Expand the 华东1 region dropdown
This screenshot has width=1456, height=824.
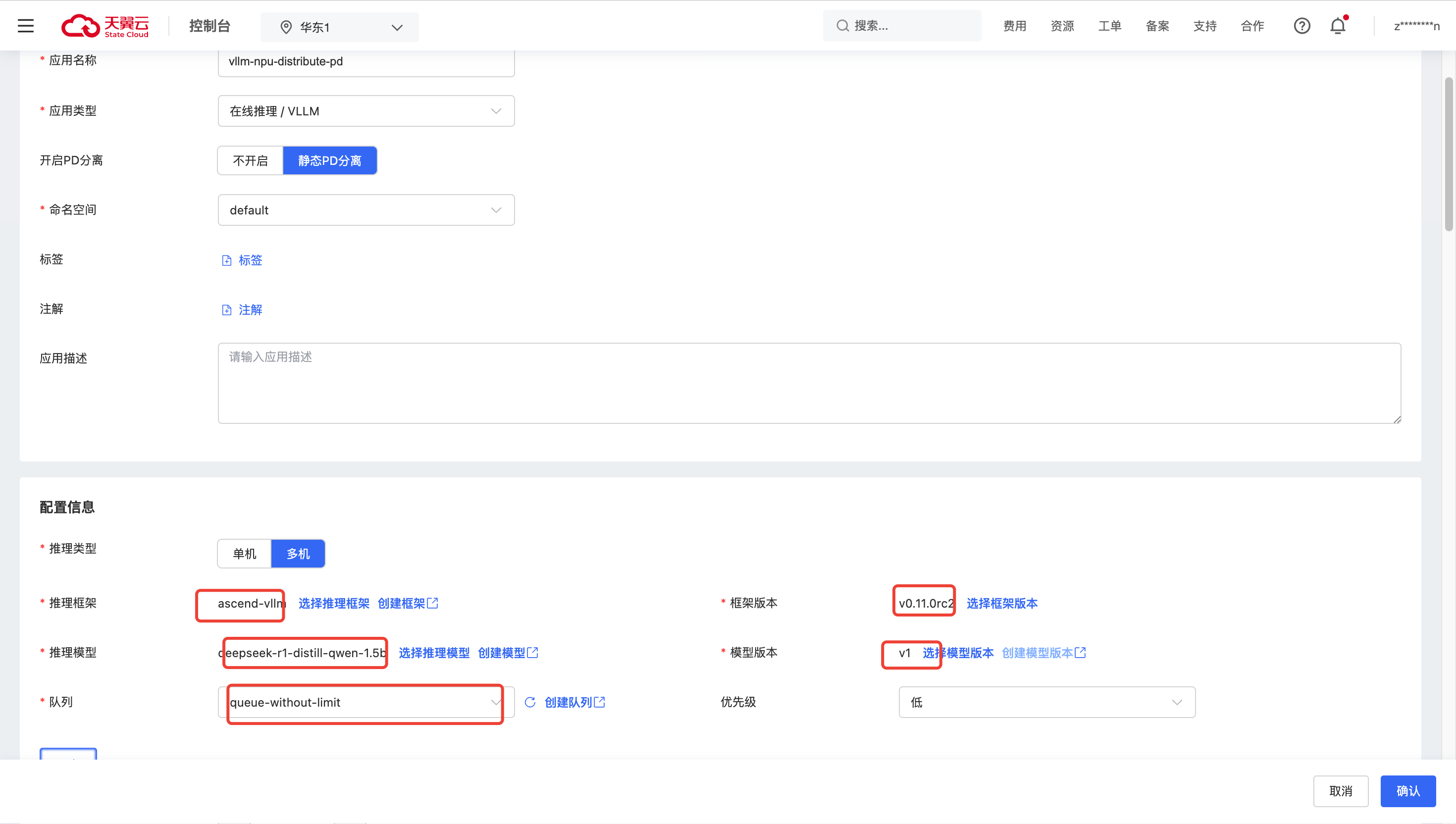coord(340,27)
